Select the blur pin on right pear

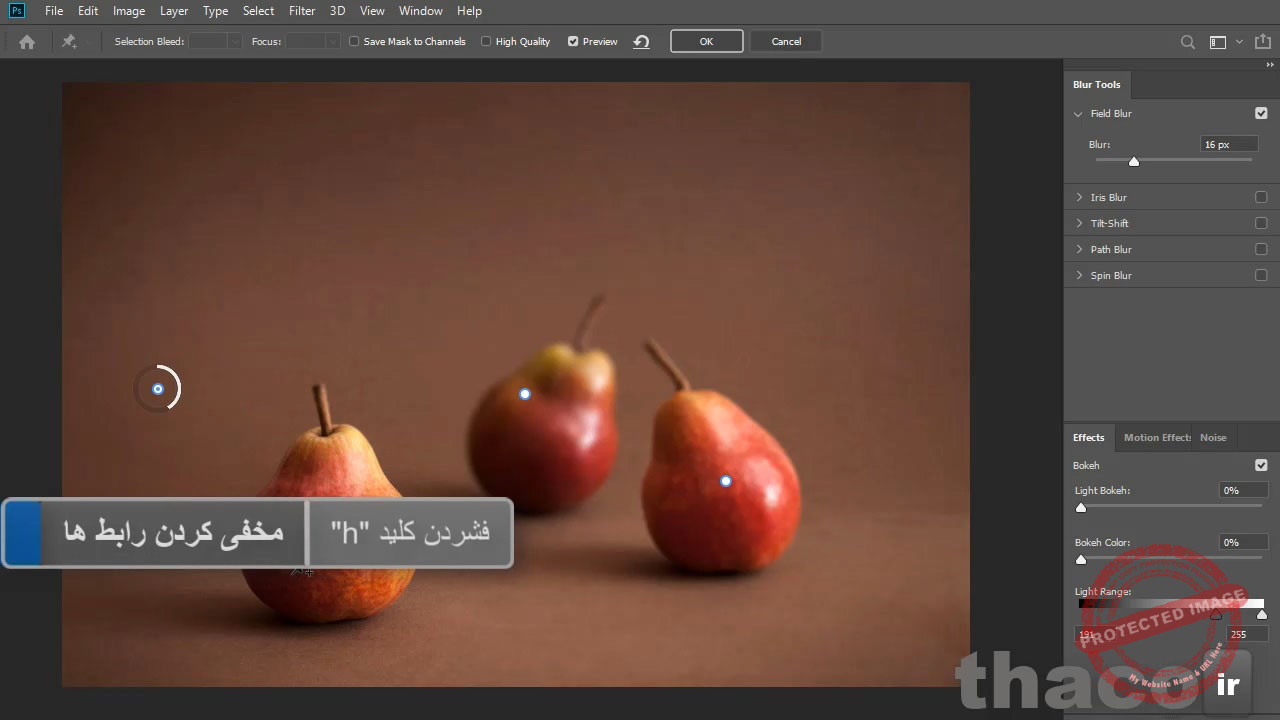[x=726, y=481]
